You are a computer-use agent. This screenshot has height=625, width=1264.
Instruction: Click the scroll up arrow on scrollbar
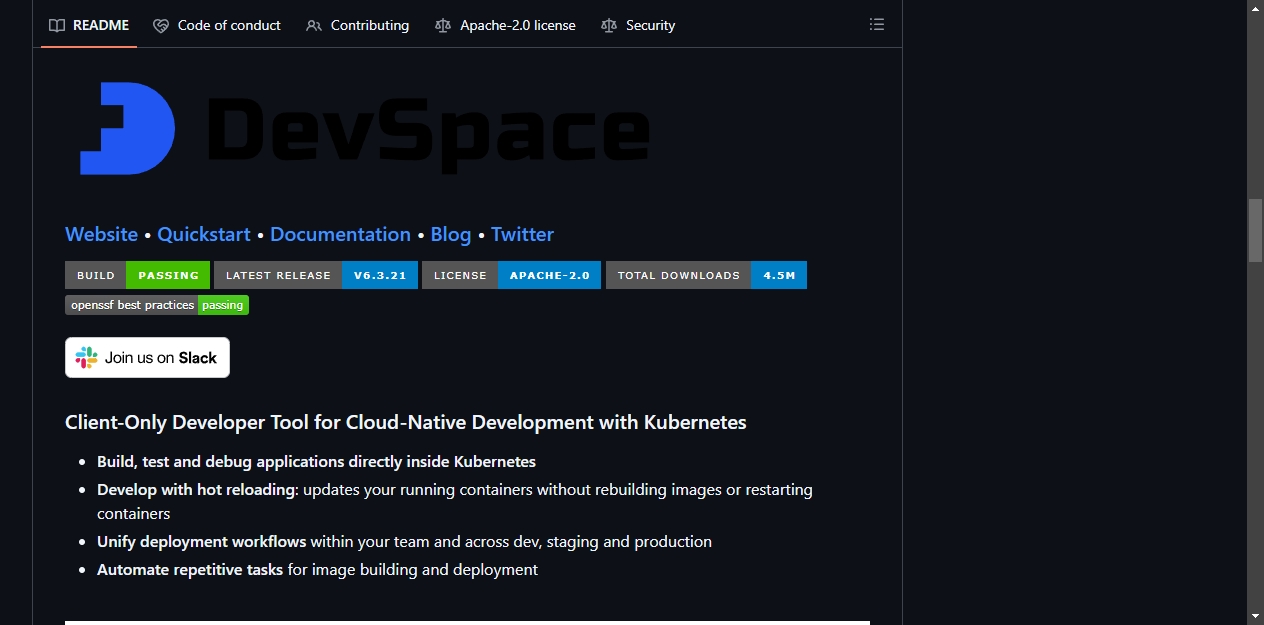[1255, 8]
